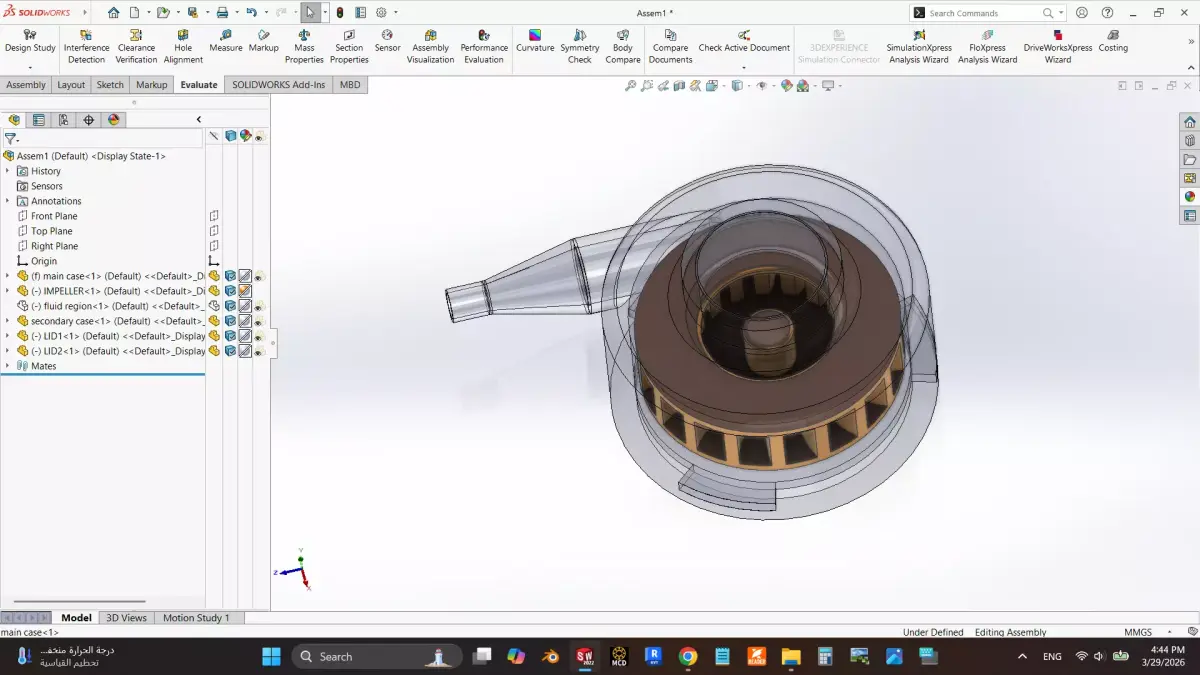Click Check Active Document
The width and height of the screenshot is (1200, 675).
click(744, 44)
